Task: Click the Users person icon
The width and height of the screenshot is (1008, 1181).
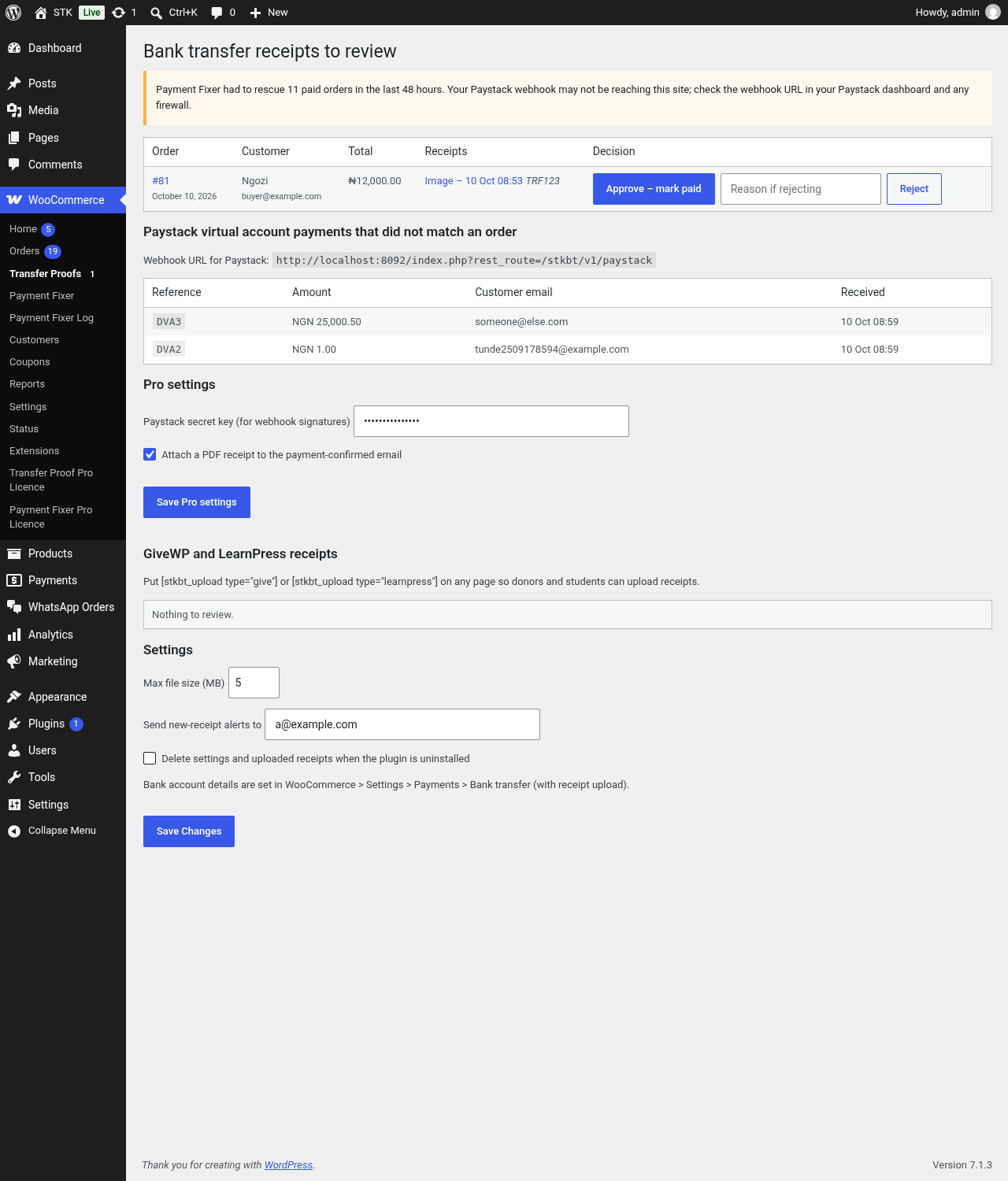Action: [x=14, y=750]
